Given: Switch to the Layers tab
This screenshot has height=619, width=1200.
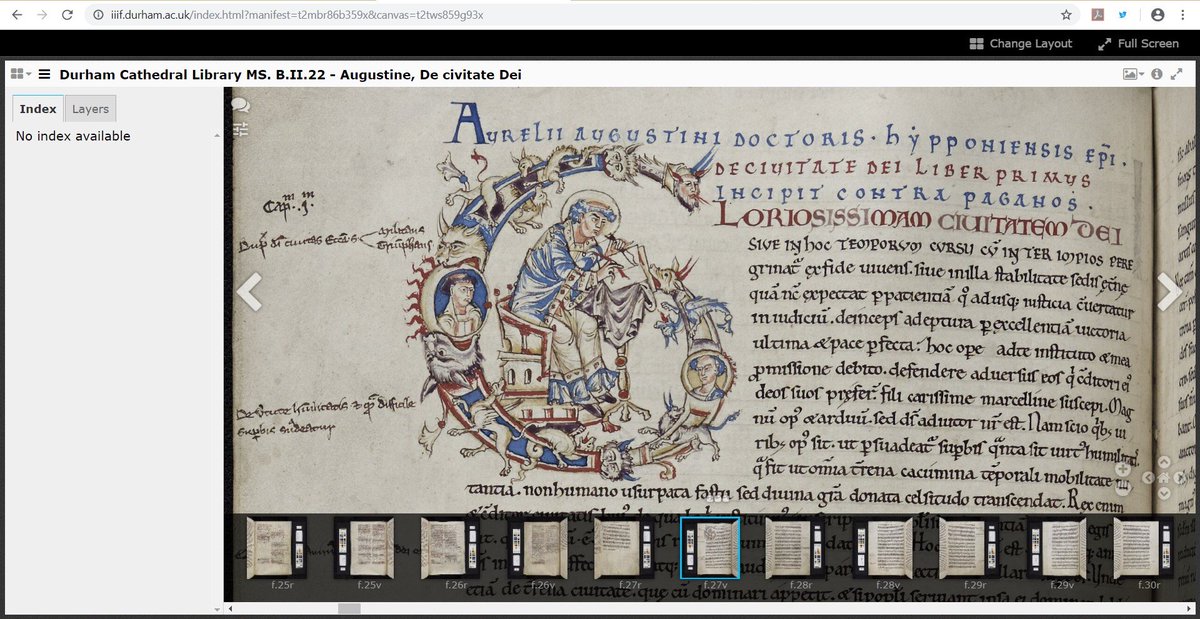Looking at the screenshot, I should tap(91, 108).
